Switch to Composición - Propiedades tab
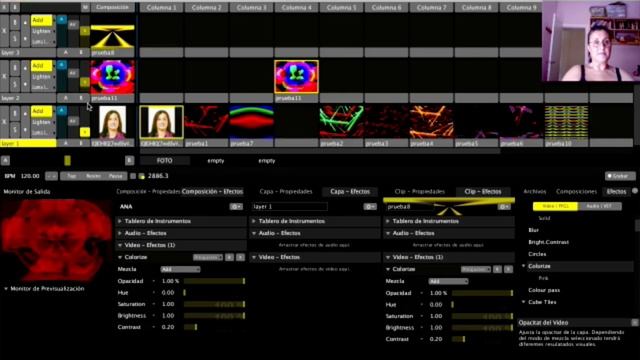 point(148,191)
